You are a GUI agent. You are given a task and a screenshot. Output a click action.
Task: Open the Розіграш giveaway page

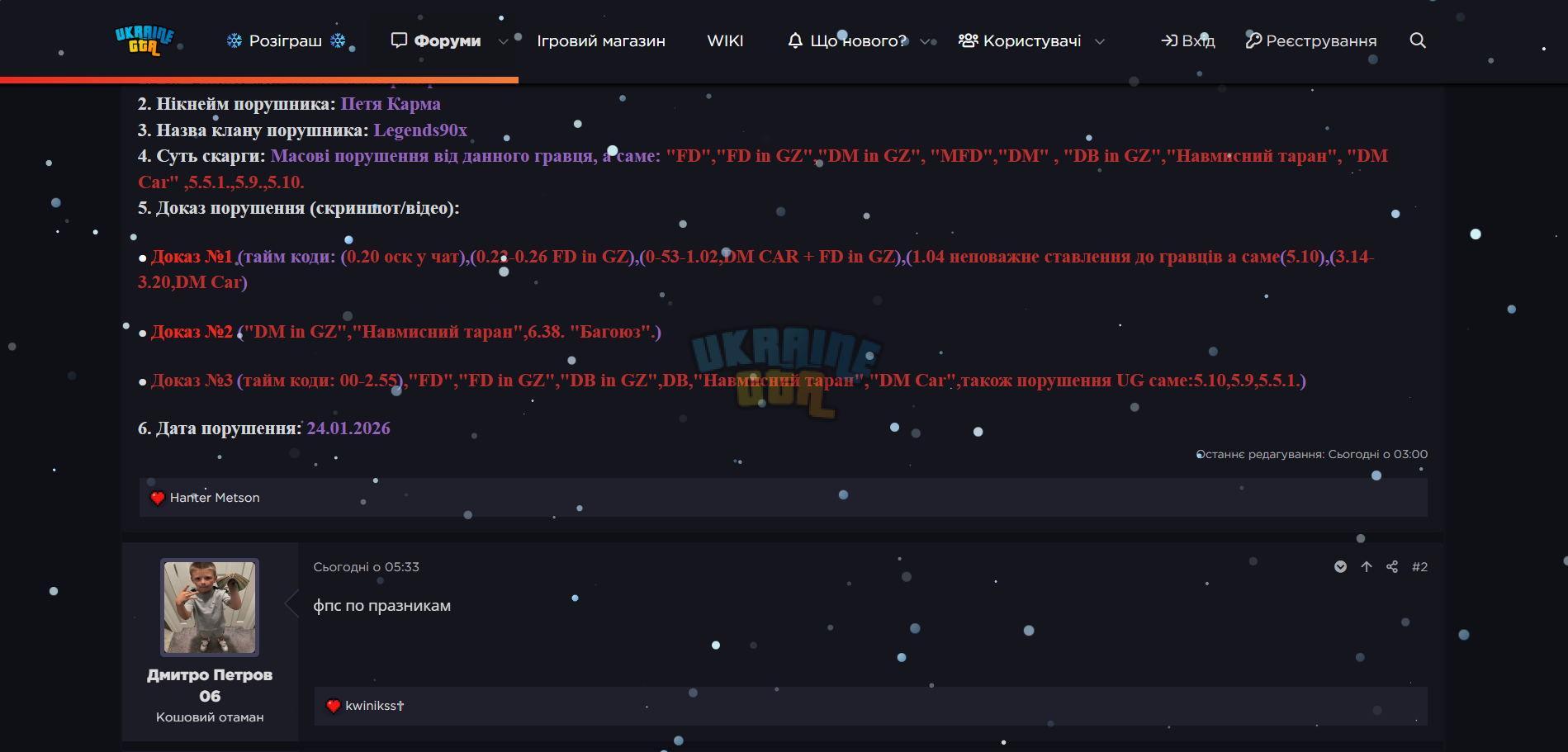tap(286, 40)
